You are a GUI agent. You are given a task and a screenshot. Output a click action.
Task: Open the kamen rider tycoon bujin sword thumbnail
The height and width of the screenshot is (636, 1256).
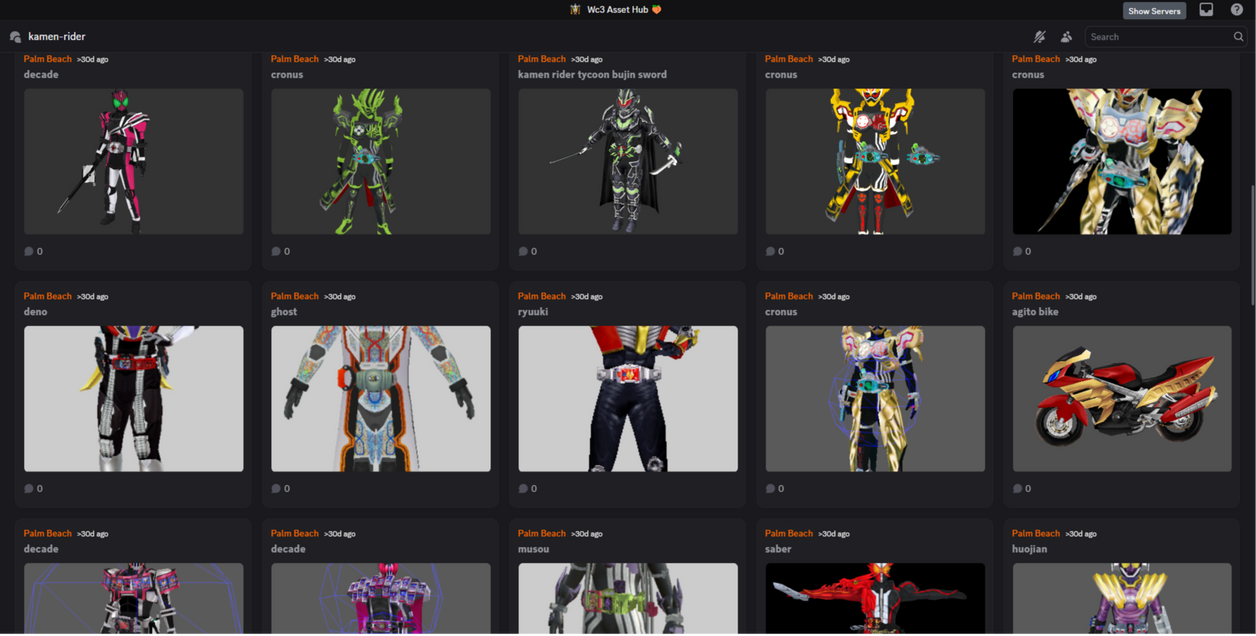(628, 162)
